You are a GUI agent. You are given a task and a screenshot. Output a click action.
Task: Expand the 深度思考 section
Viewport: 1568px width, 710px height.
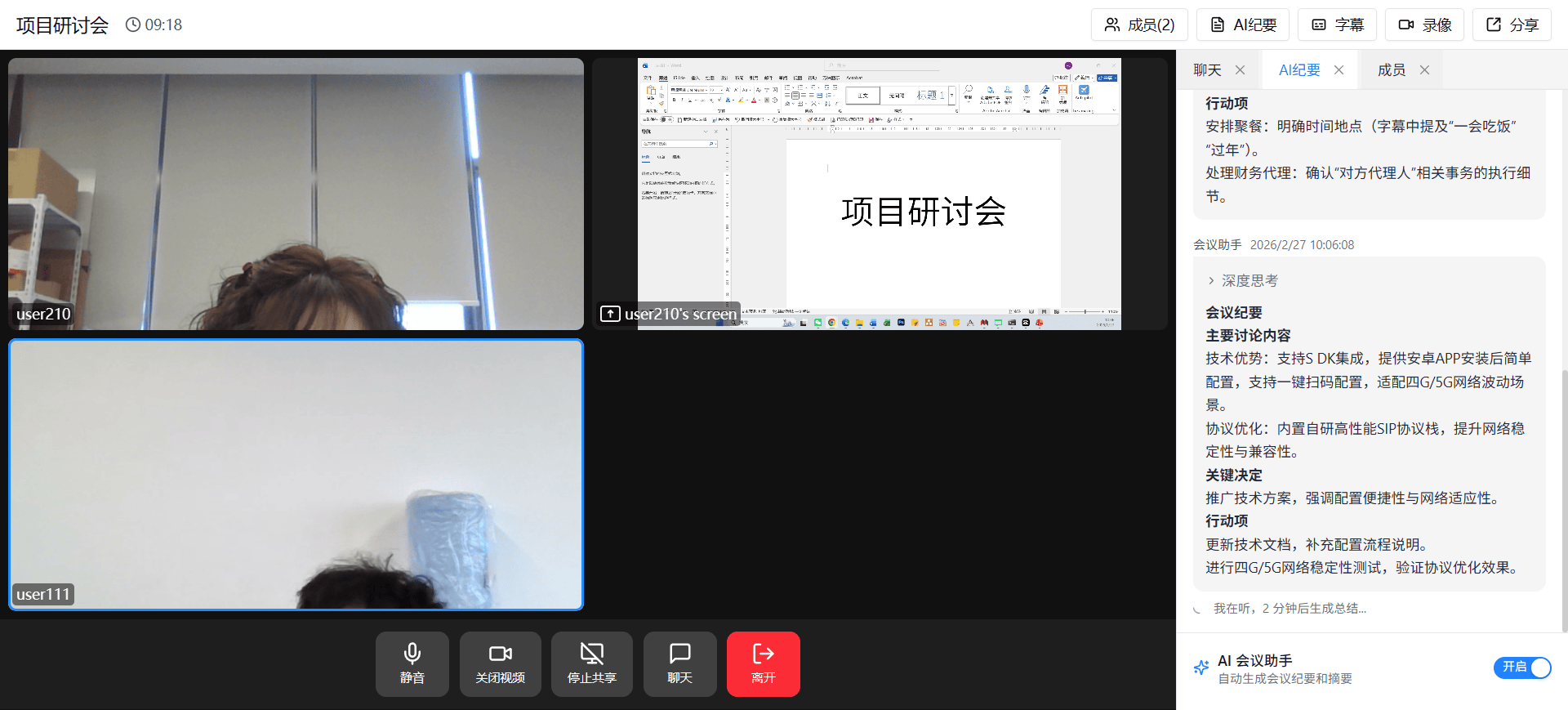[x=1241, y=280]
